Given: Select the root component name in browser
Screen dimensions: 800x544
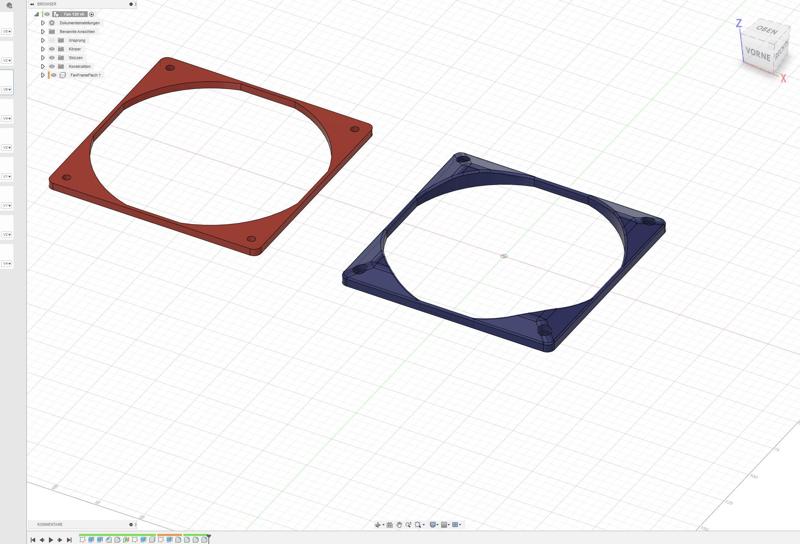Looking at the screenshot, I should click(74, 14).
